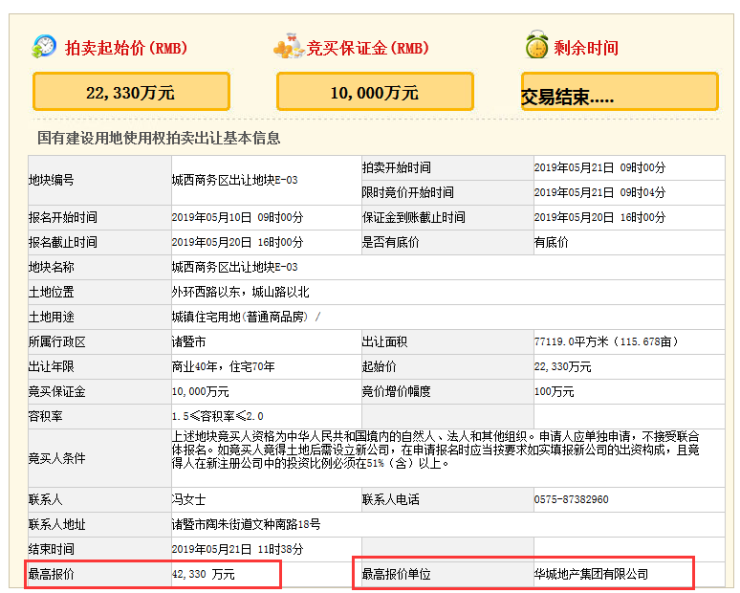740x593 pixels.
Task: Click the contact person name 冯女士
Action: pyautogui.click(x=188, y=499)
